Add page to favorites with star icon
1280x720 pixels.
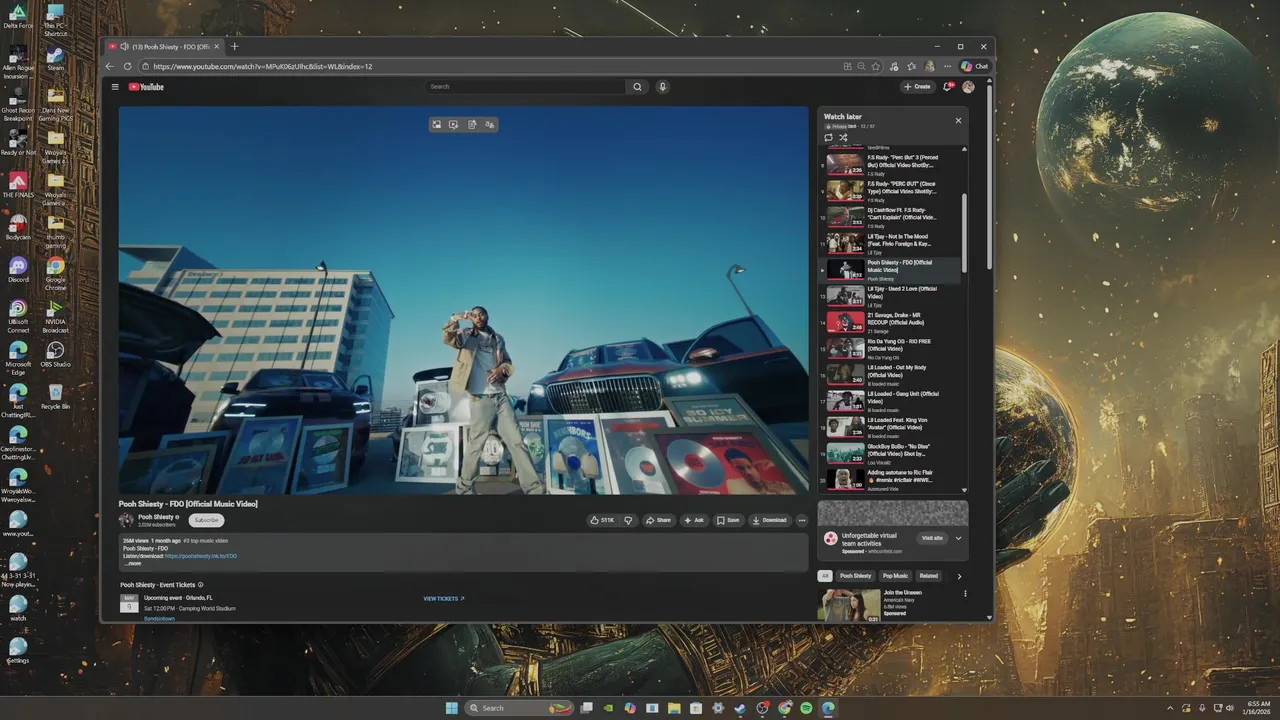[876, 66]
